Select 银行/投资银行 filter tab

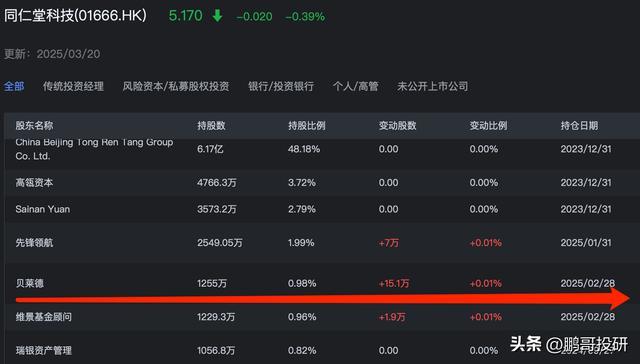pos(281,87)
